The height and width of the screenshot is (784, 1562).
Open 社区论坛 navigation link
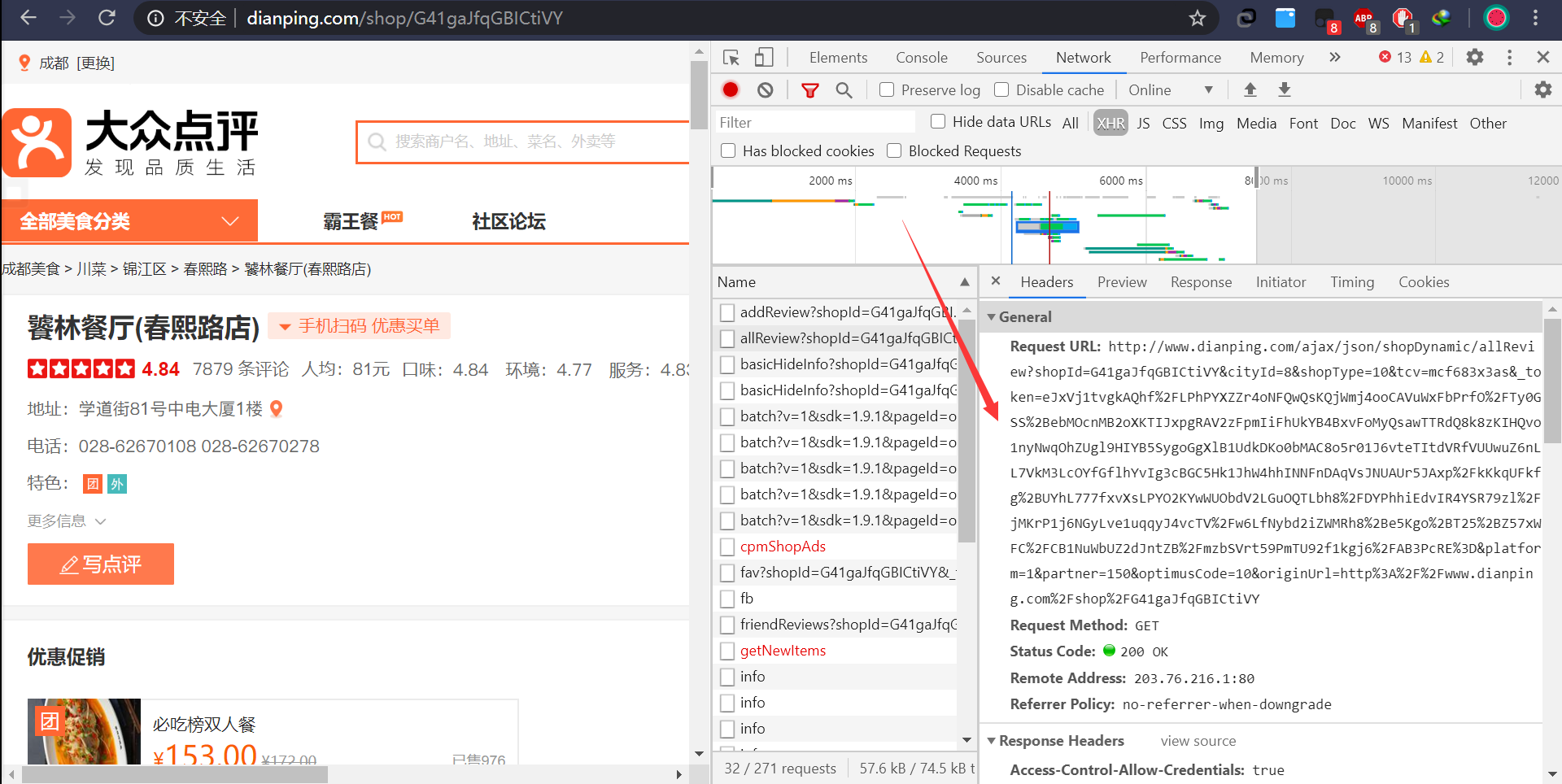[x=508, y=221]
